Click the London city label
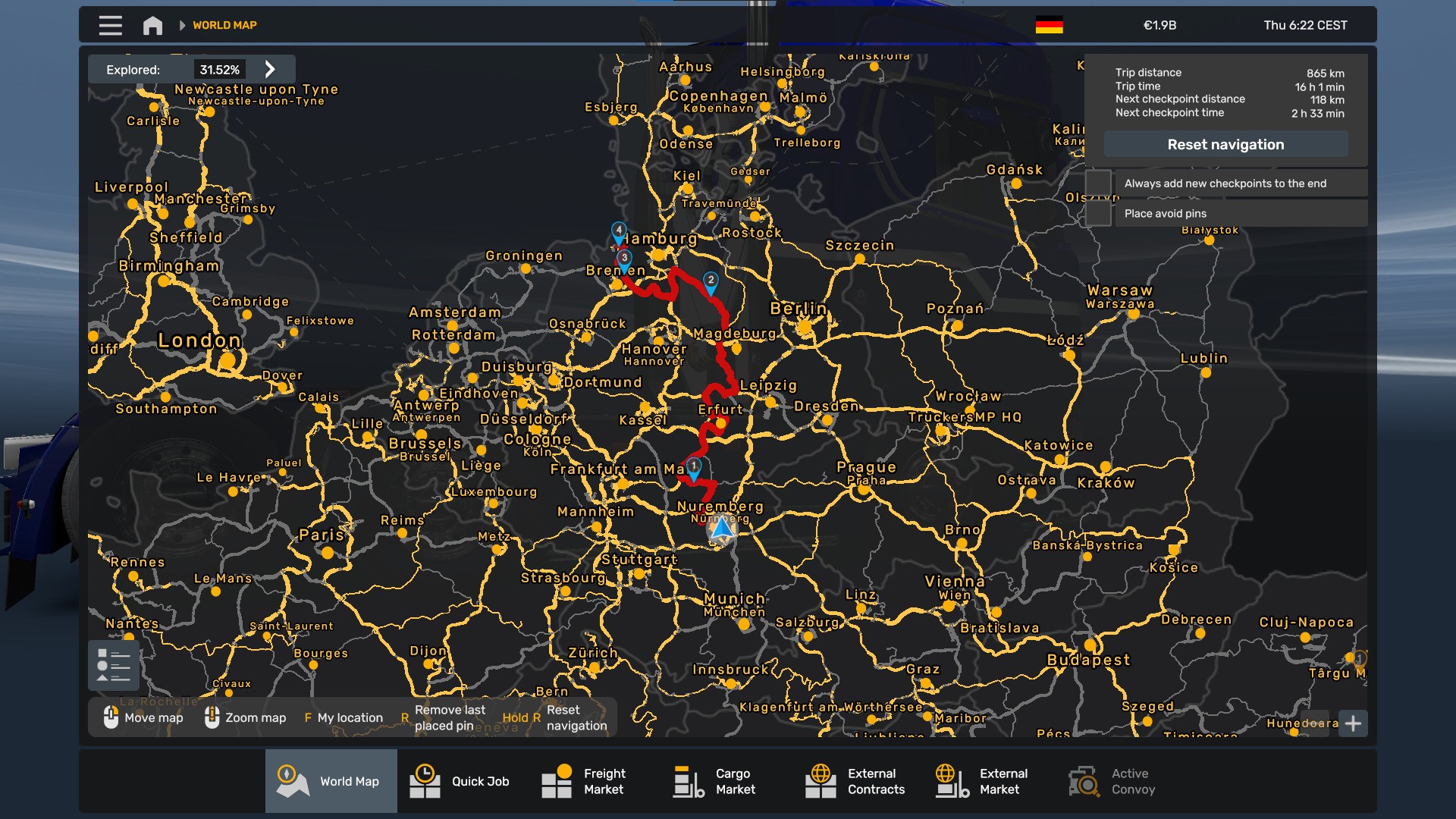This screenshot has height=819, width=1456. 199,340
